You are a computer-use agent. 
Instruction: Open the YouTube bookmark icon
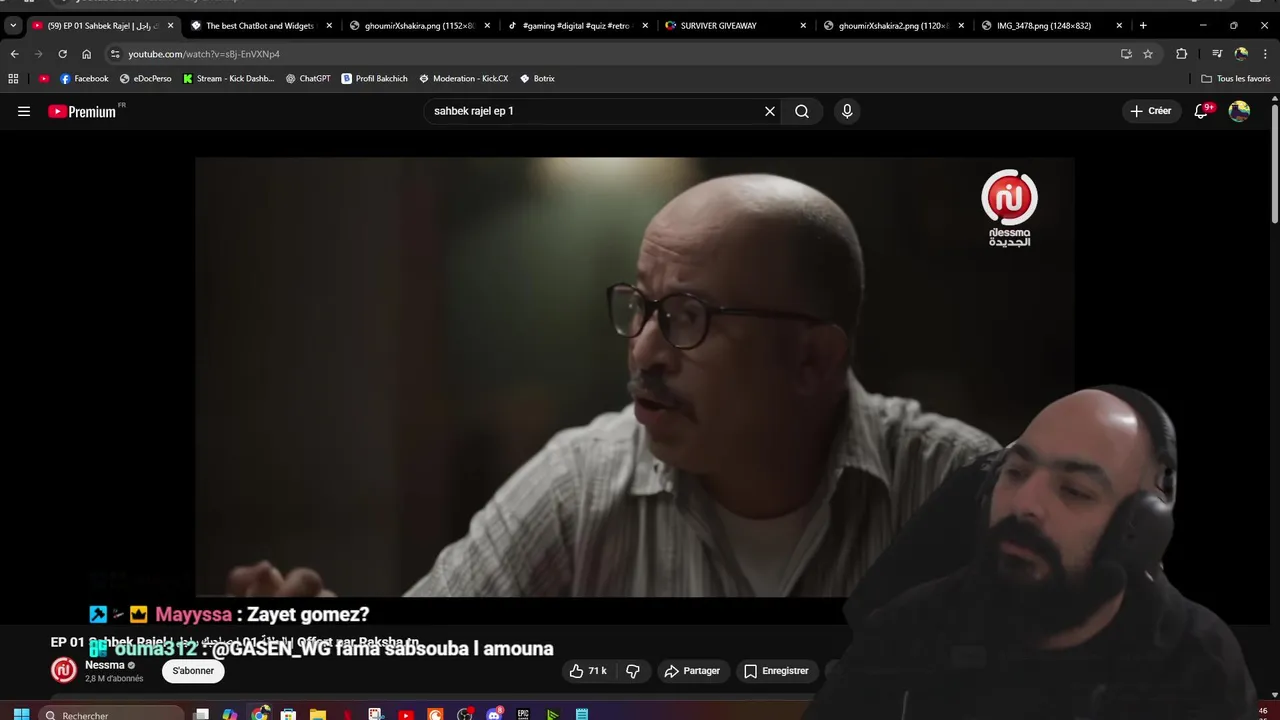(44, 78)
